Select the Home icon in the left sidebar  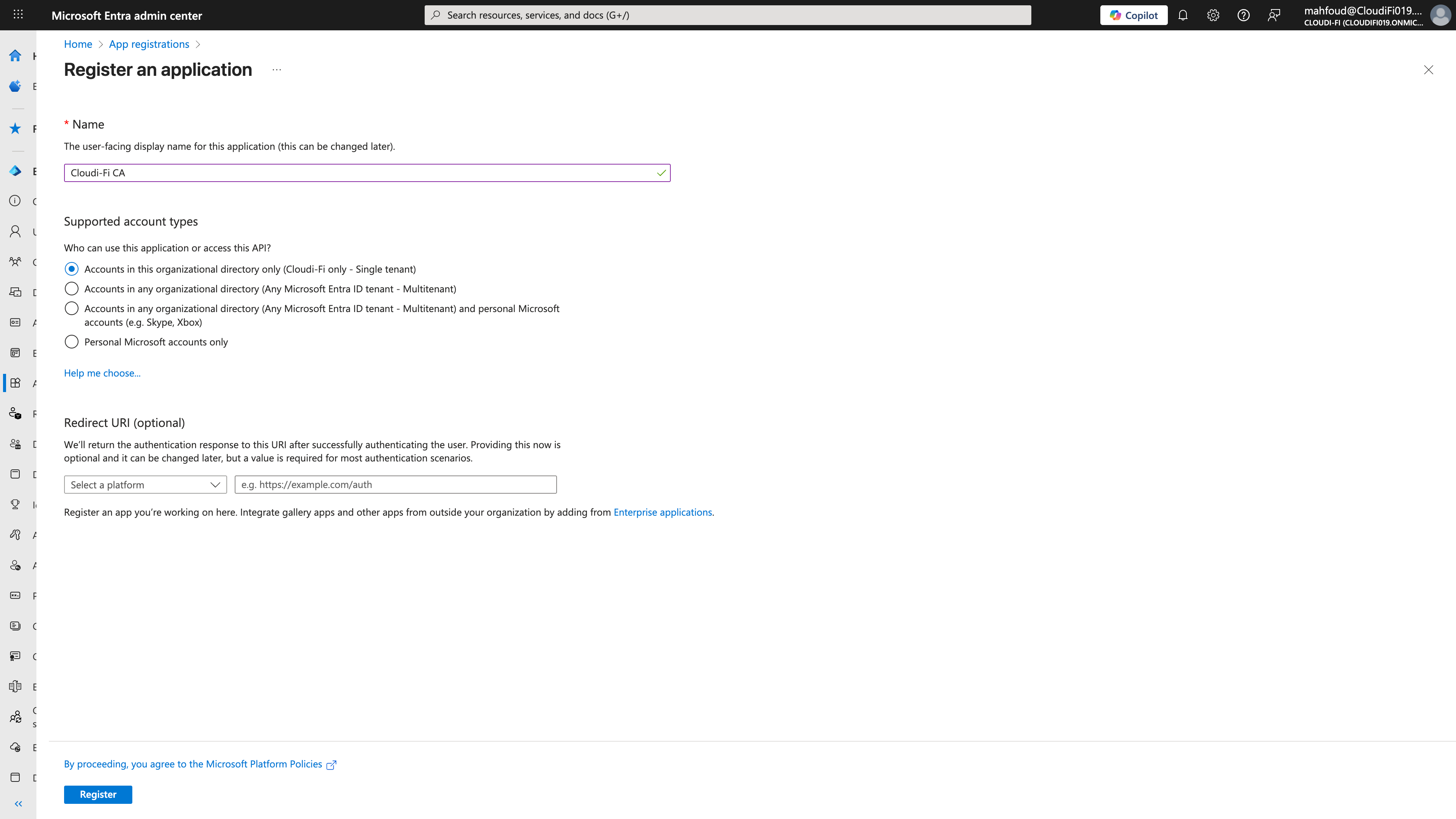15,55
